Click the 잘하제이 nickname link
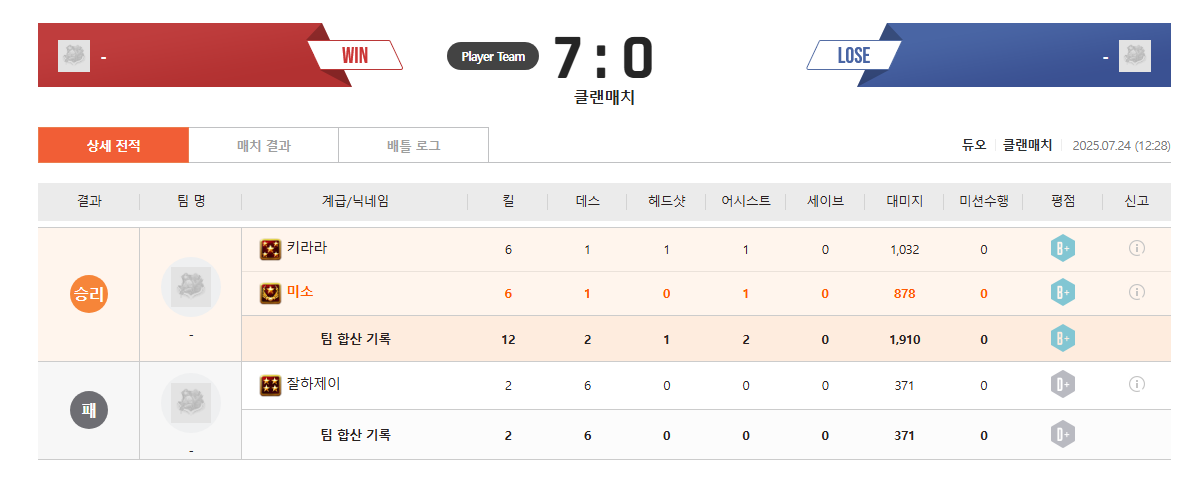The width and height of the screenshot is (1201, 495). click(314, 384)
